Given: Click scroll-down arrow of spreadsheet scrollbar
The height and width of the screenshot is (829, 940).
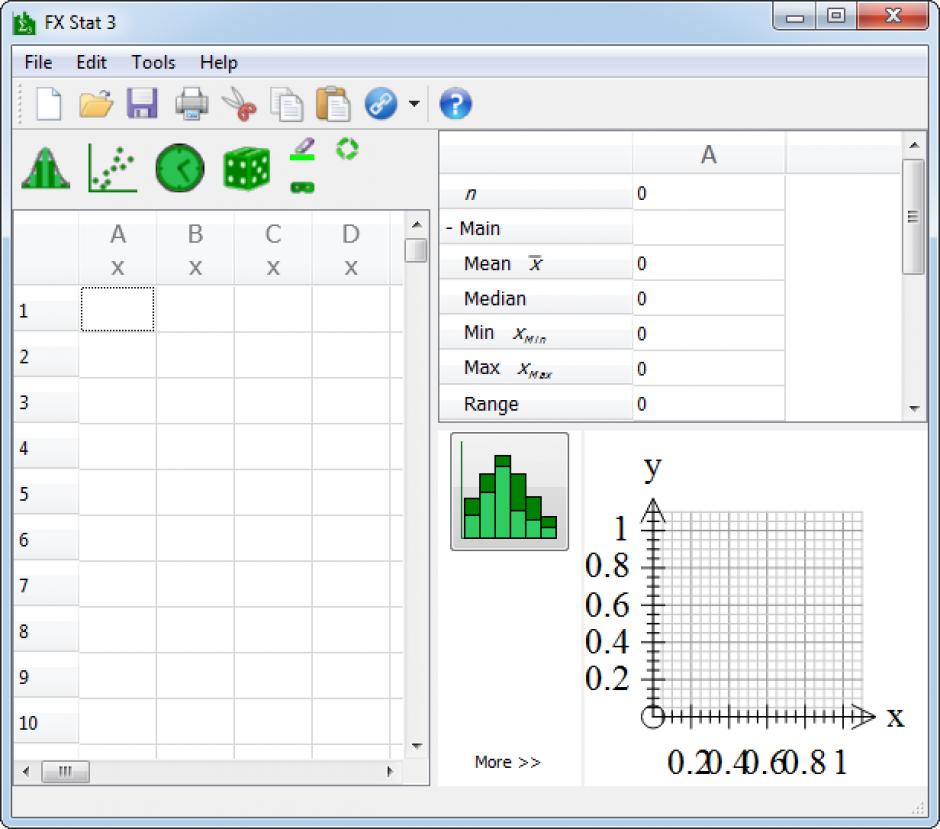Looking at the screenshot, I should (417, 746).
